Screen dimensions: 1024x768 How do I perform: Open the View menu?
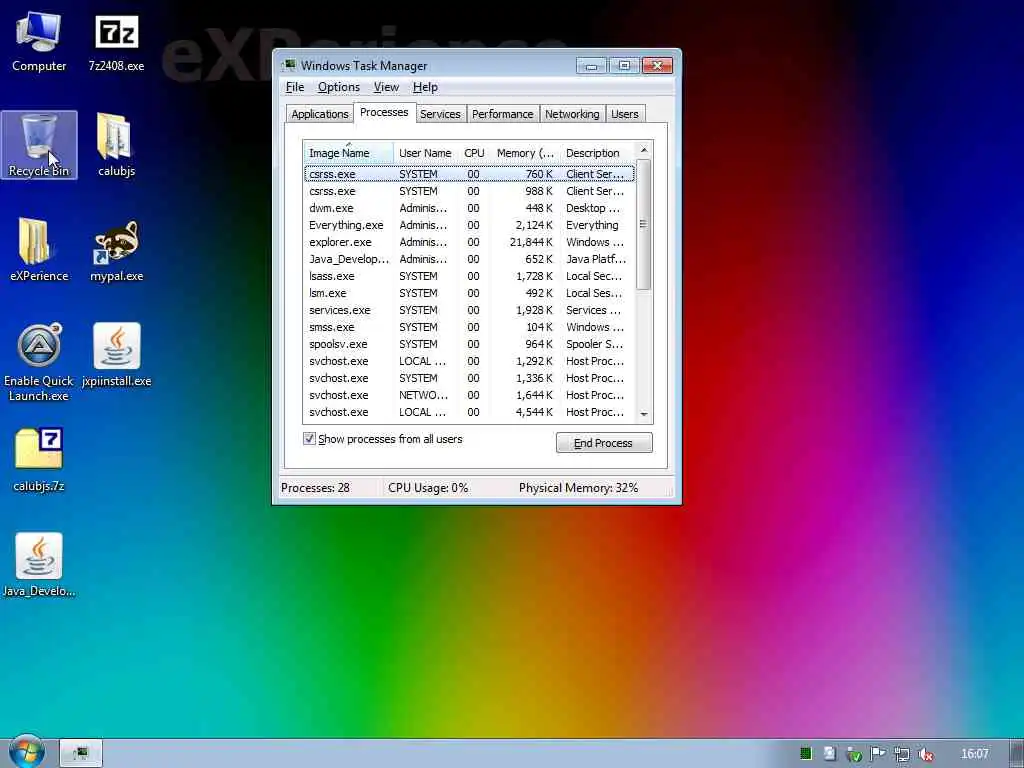point(386,87)
